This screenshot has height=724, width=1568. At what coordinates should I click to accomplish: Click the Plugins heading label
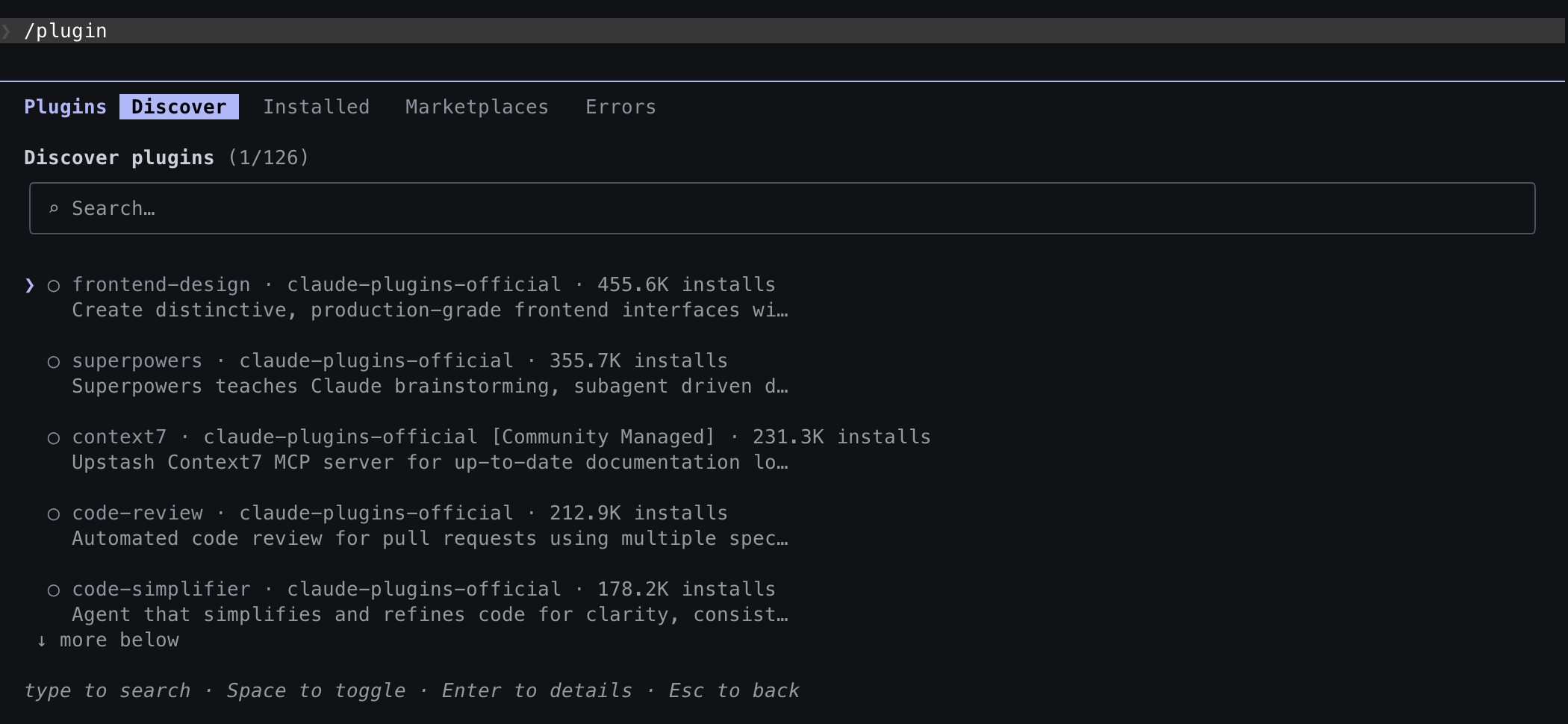65,107
